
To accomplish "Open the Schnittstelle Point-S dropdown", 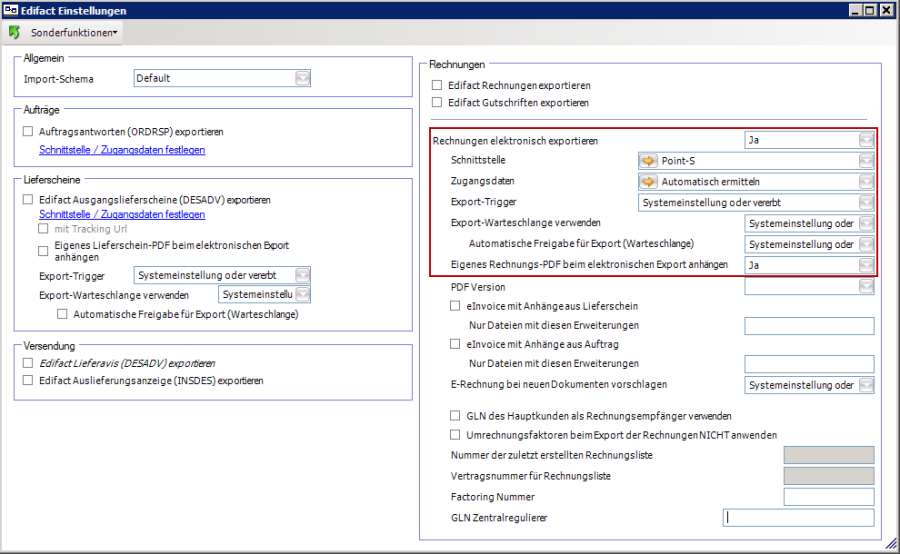I will [866, 160].
